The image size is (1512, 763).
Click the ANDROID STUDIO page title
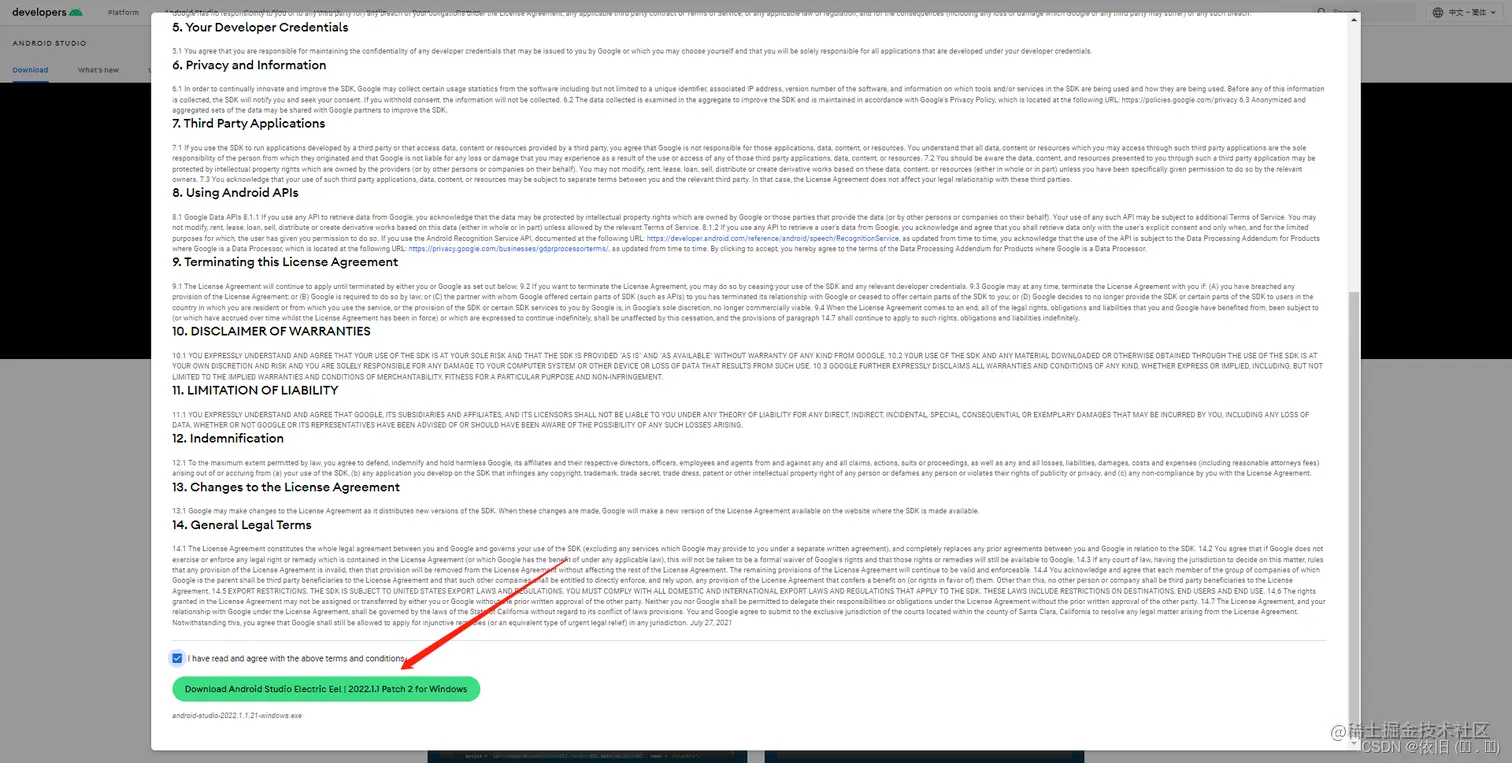[49, 44]
